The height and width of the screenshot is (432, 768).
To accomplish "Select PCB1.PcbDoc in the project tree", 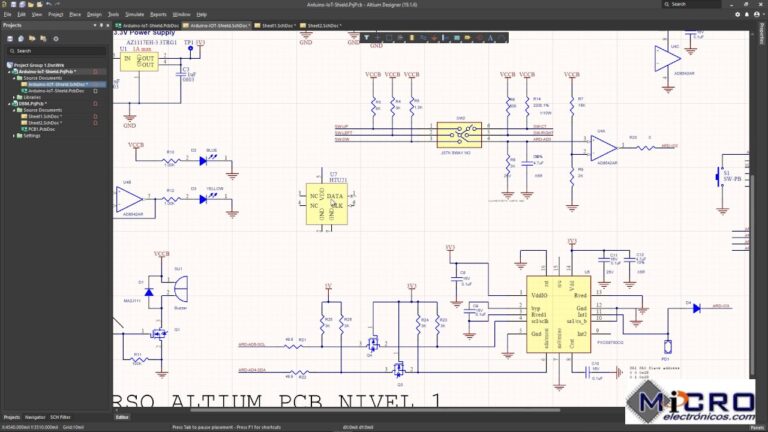I will pyautogui.click(x=38, y=129).
